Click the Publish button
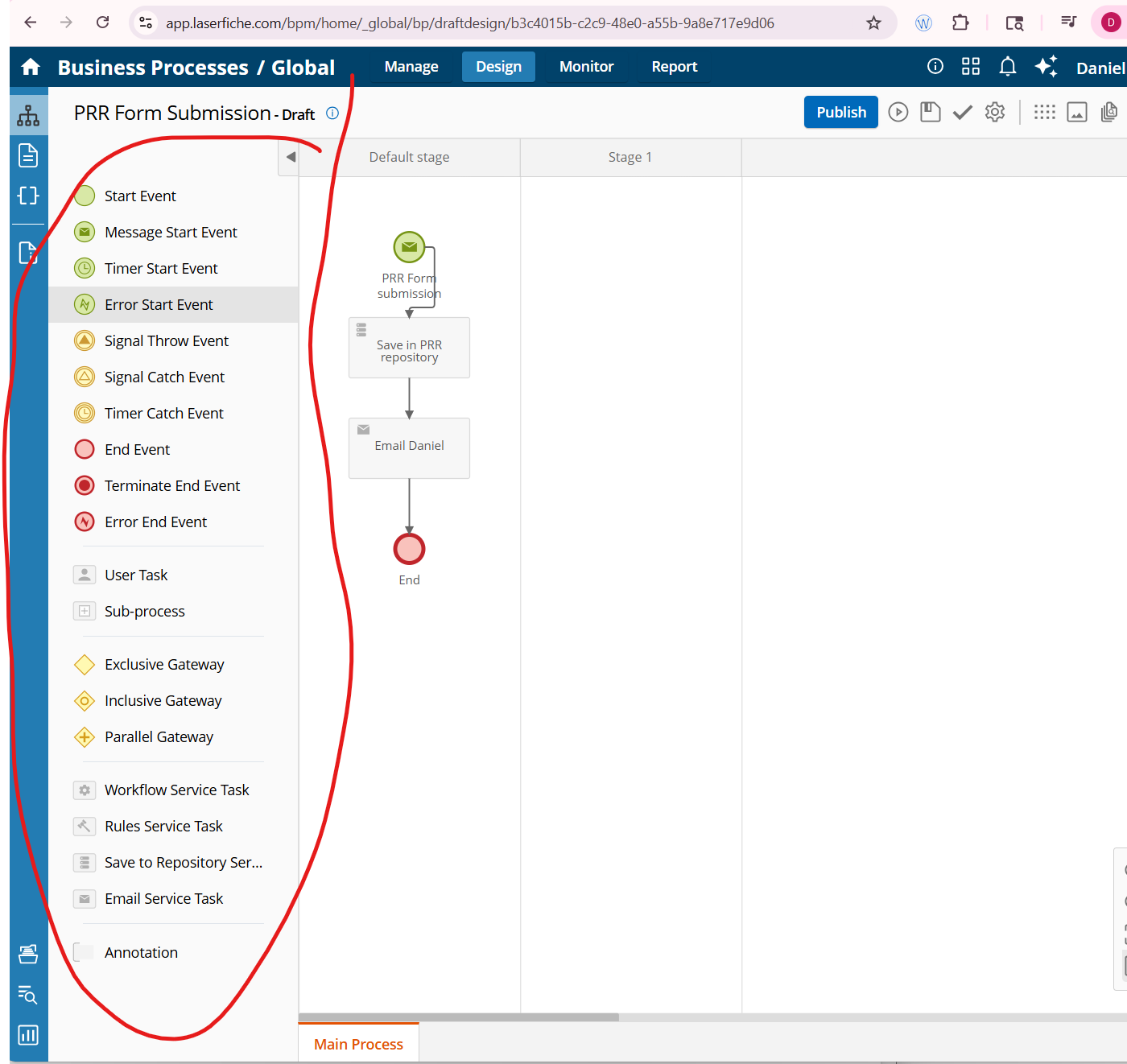This screenshot has height=1064, width=1127. click(x=841, y=112)
